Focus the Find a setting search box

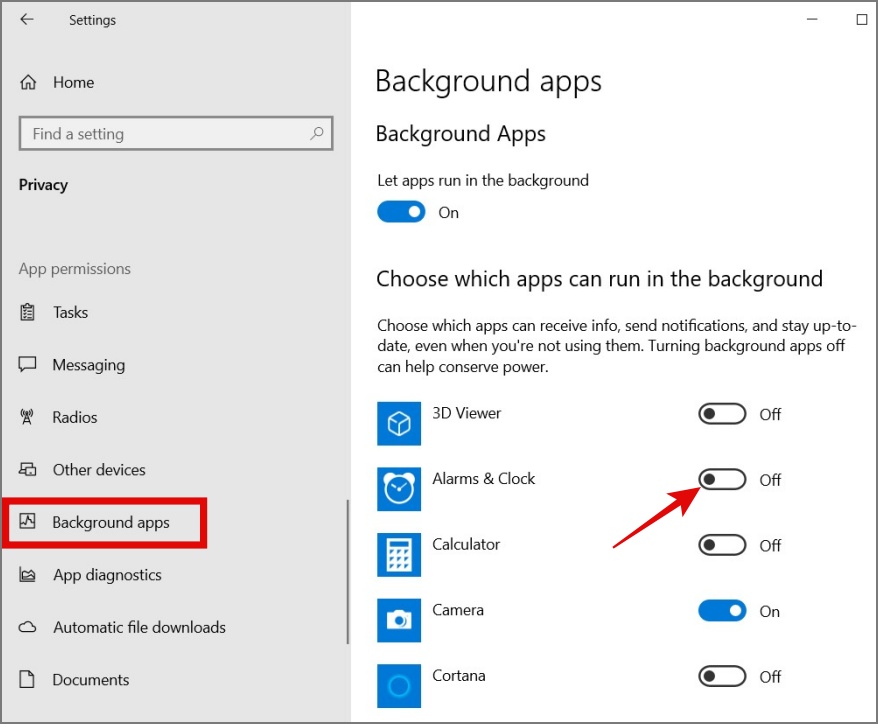pyautogui.click(x=176, y=133)
